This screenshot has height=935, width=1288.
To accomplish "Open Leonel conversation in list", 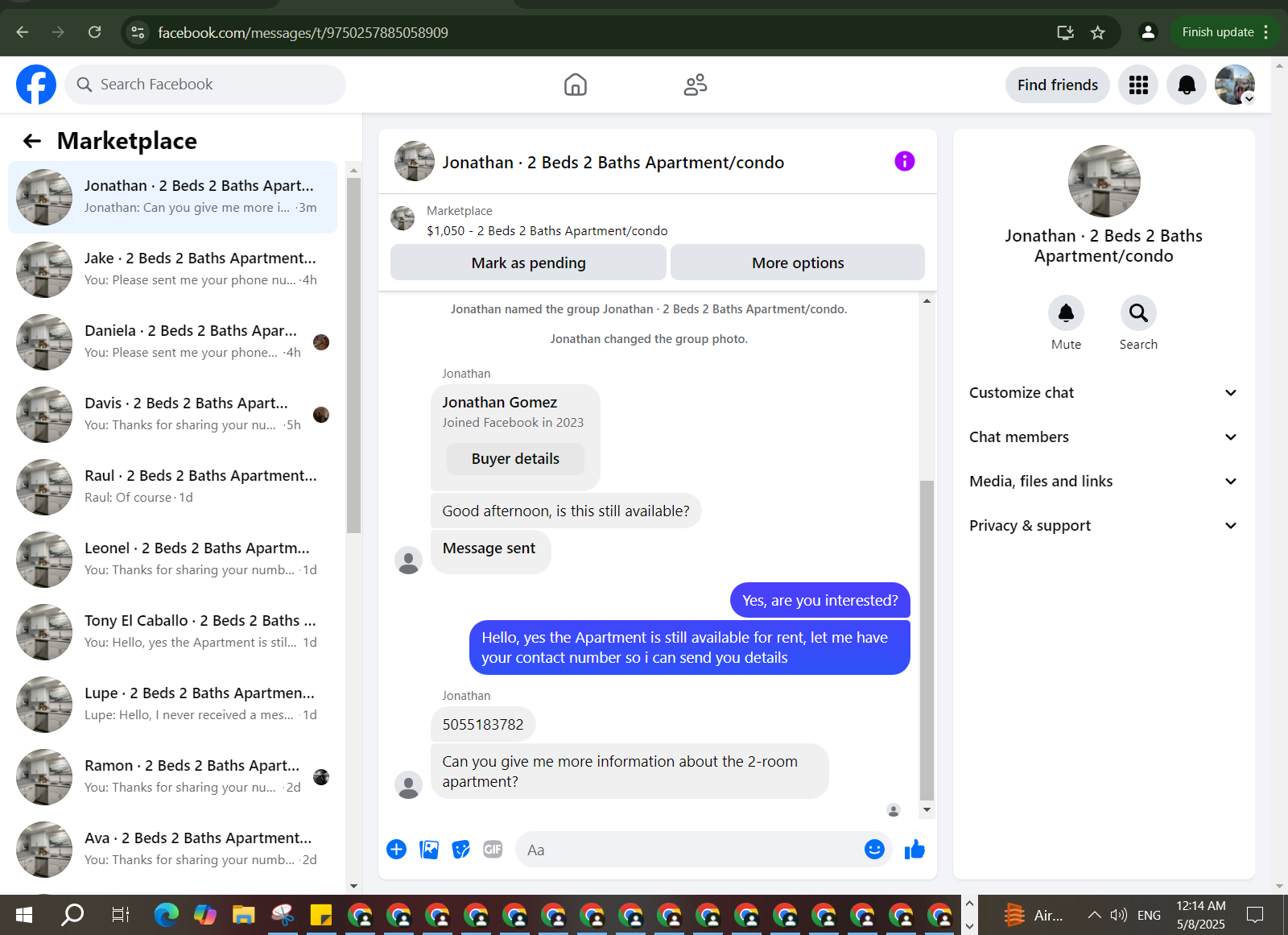I will coord(173,560).
